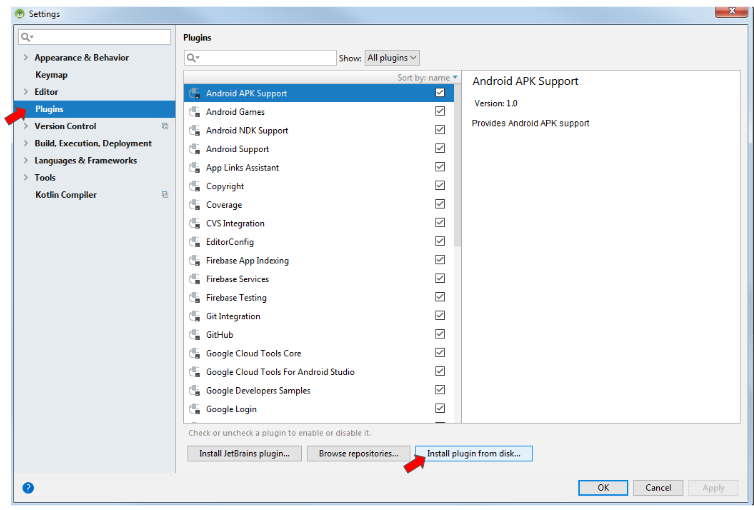Screen dimensions: 754x510
Task: Focus the plugins search field
Action: [x=260, y=58]
